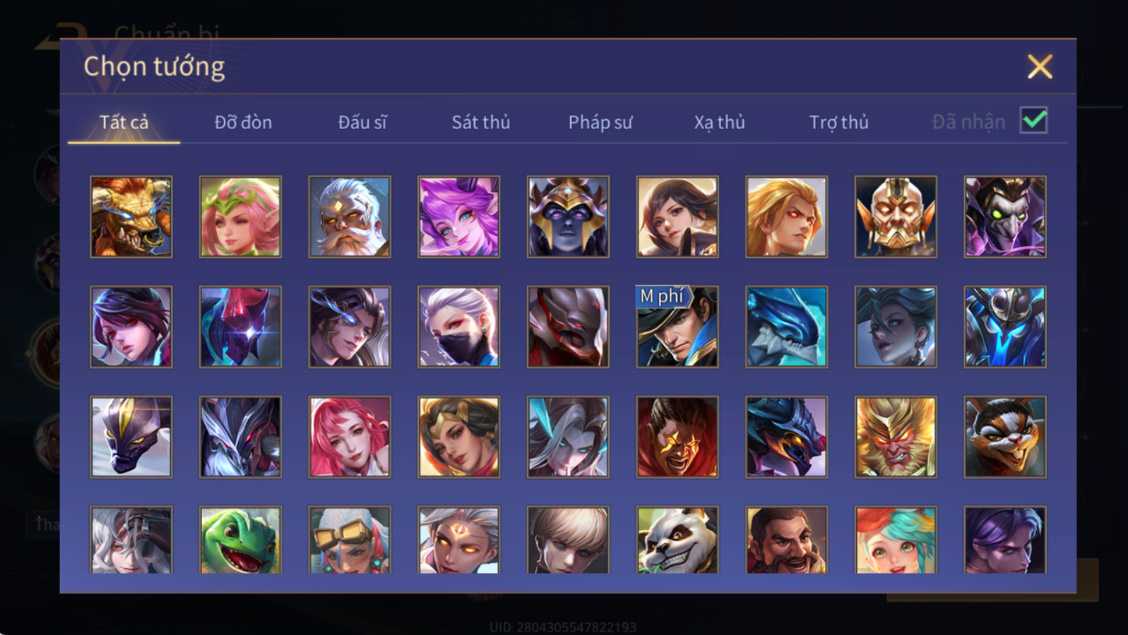This screenshot has height=635, width=1128.
Task: Choose the panda hero portrait
Action: coord(677,539)
